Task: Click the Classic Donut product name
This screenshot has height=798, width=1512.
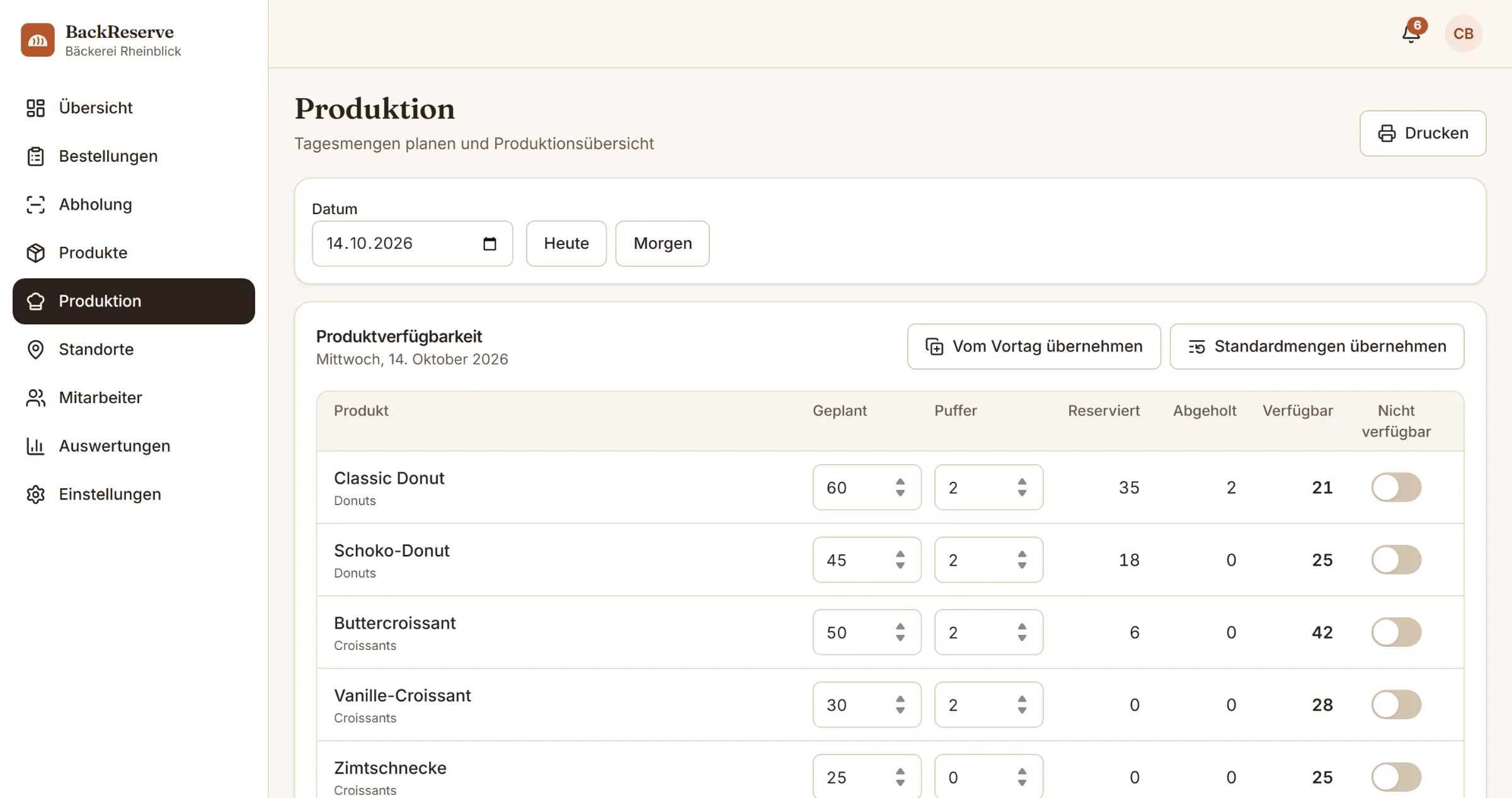Action: (x=389, y=479)
